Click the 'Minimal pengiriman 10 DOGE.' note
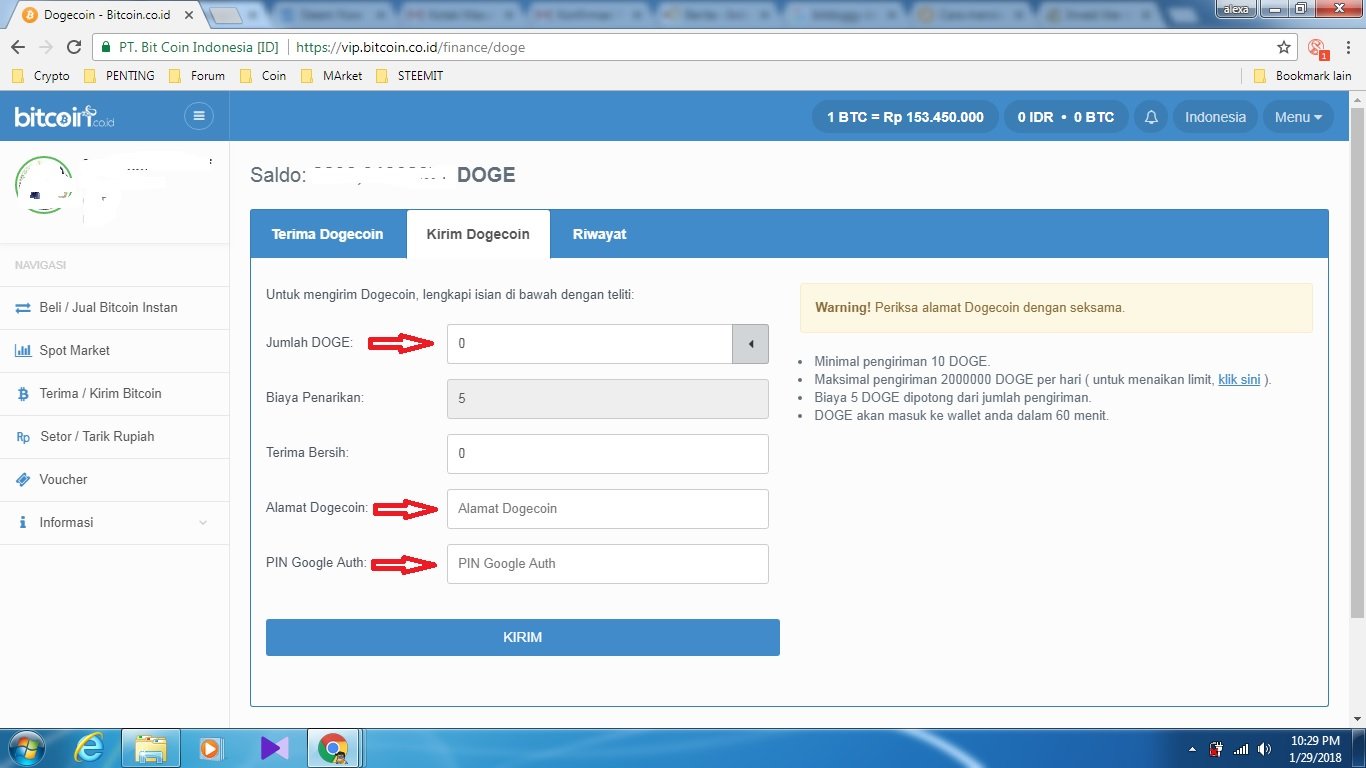Screen dimensions: 1366x768 pyautogui.click(x=902, y=362)
